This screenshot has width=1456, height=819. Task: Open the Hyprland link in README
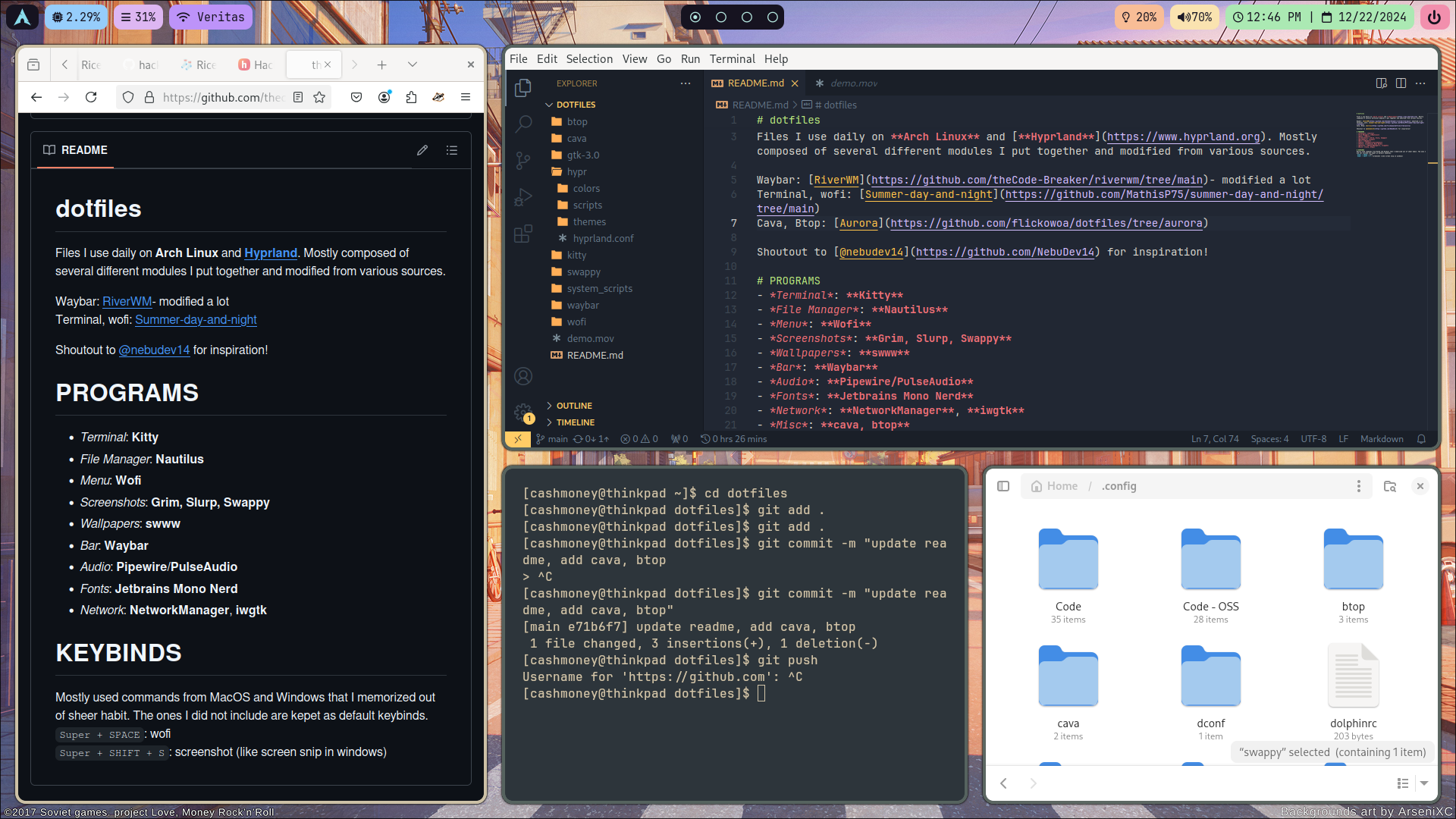tap(270, 253)
